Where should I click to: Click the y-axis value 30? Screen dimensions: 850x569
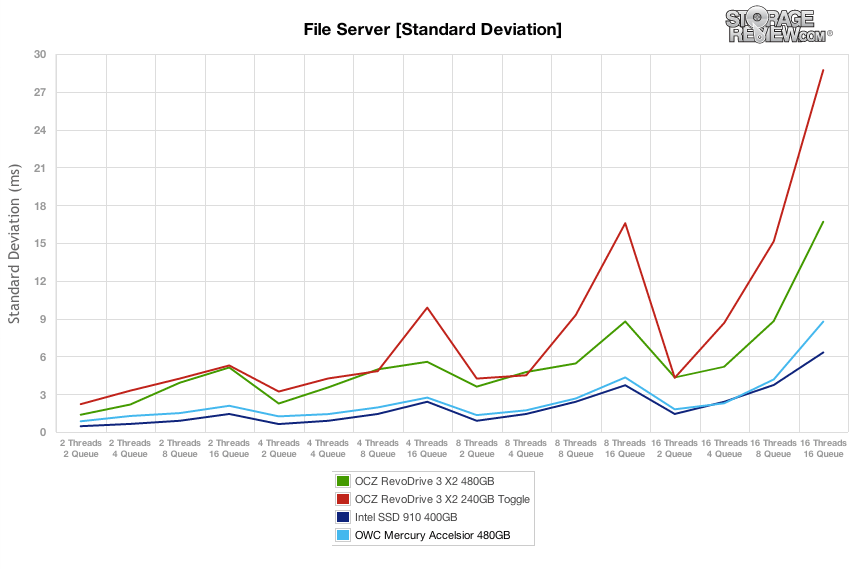[40, 54]
